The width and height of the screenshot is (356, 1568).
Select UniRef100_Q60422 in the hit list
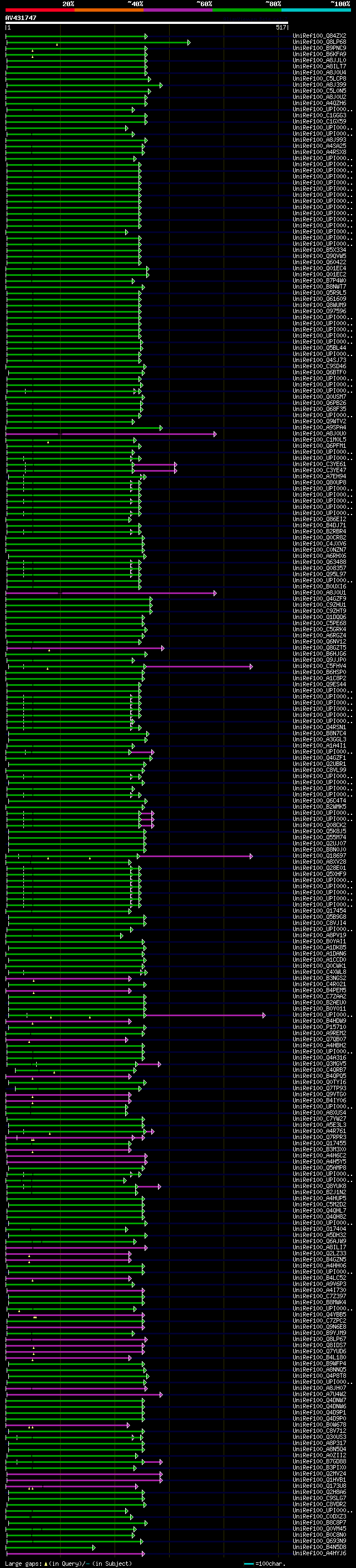pos(319,263)
